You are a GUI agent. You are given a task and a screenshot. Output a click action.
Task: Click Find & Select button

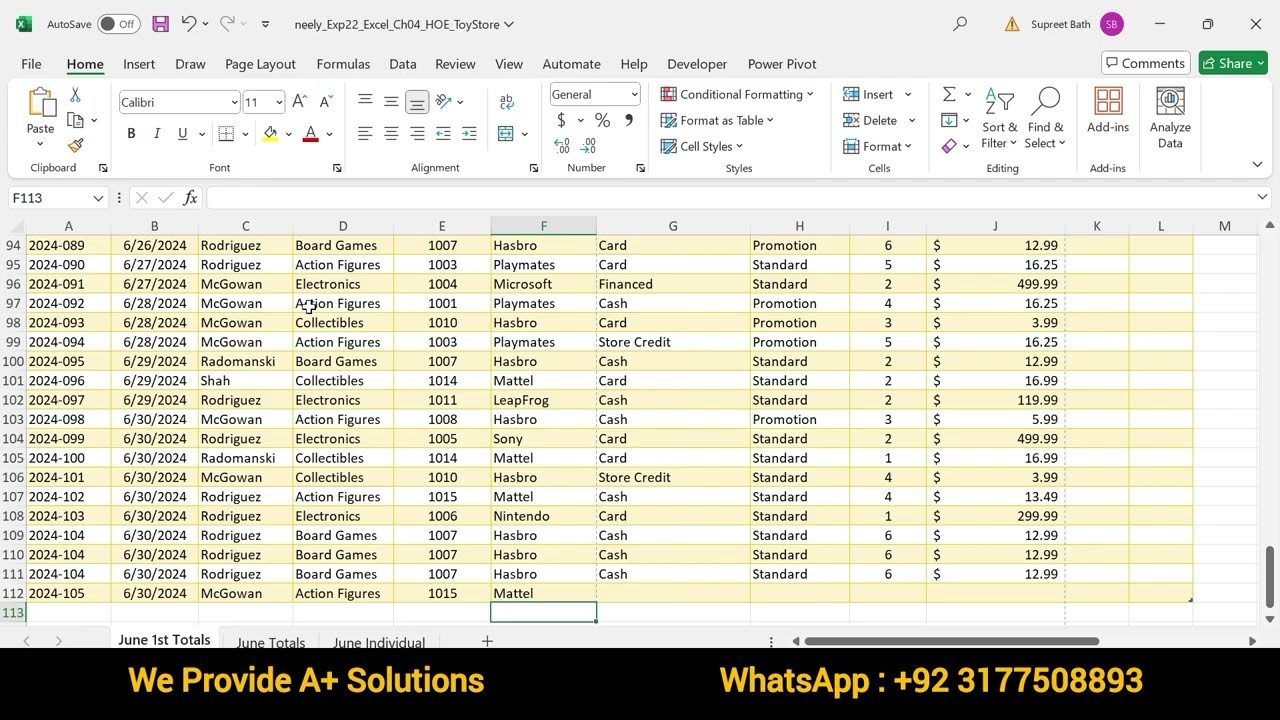click(x=1046, y=119)
